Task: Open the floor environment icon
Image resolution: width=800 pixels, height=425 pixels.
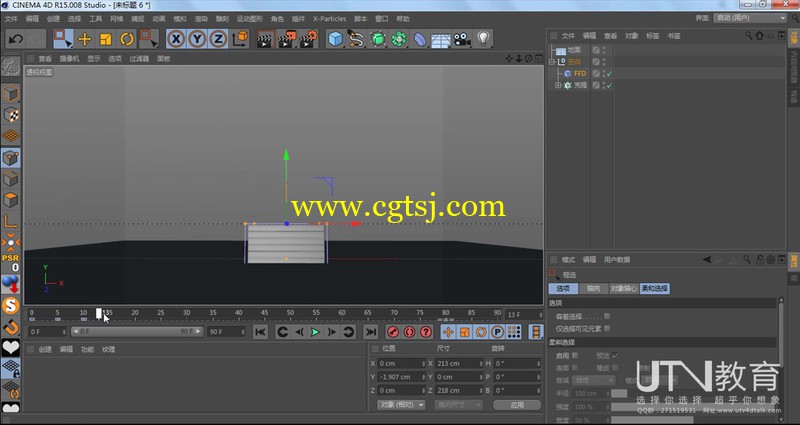Action: click(x=441, y=40)
